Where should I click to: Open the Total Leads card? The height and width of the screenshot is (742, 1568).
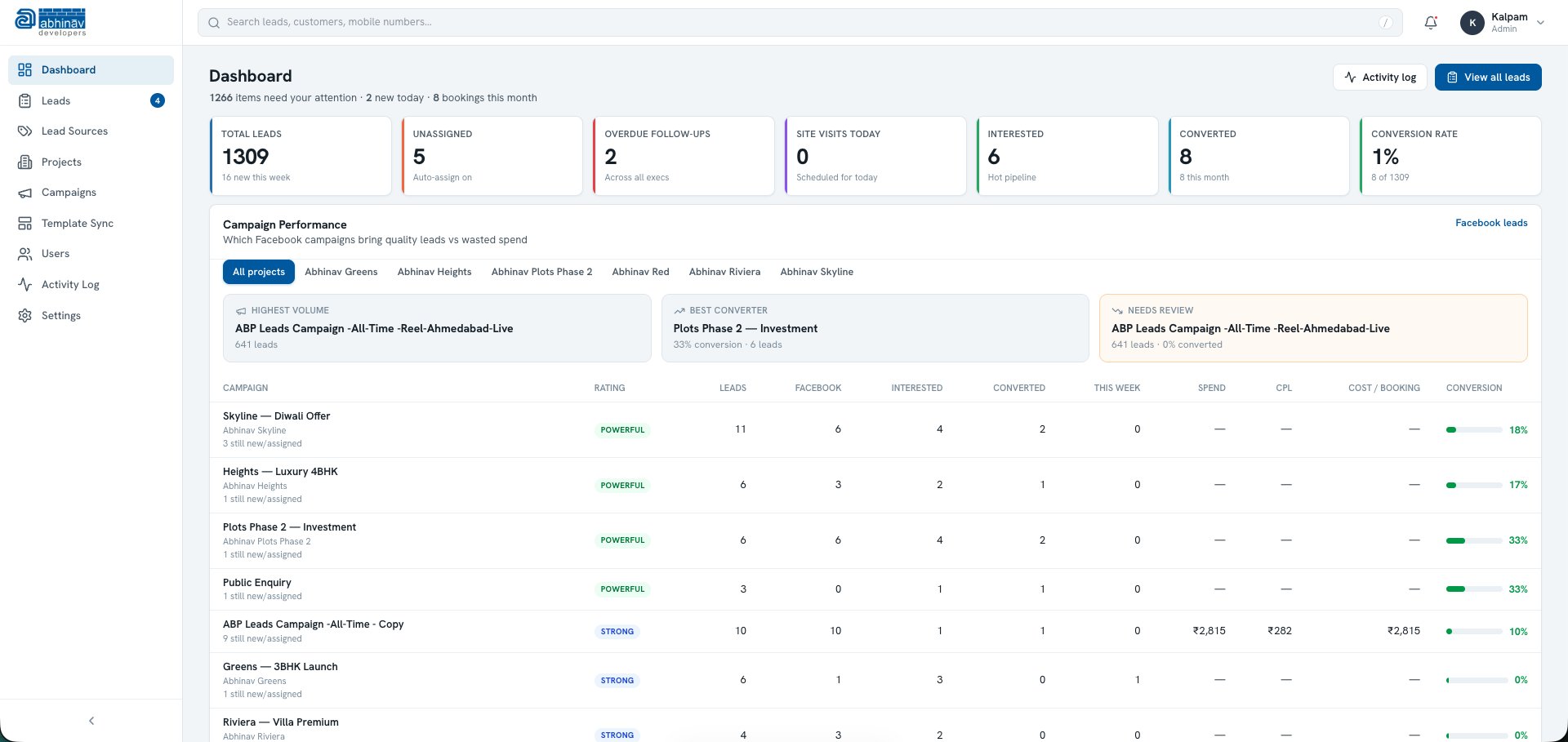301,156
